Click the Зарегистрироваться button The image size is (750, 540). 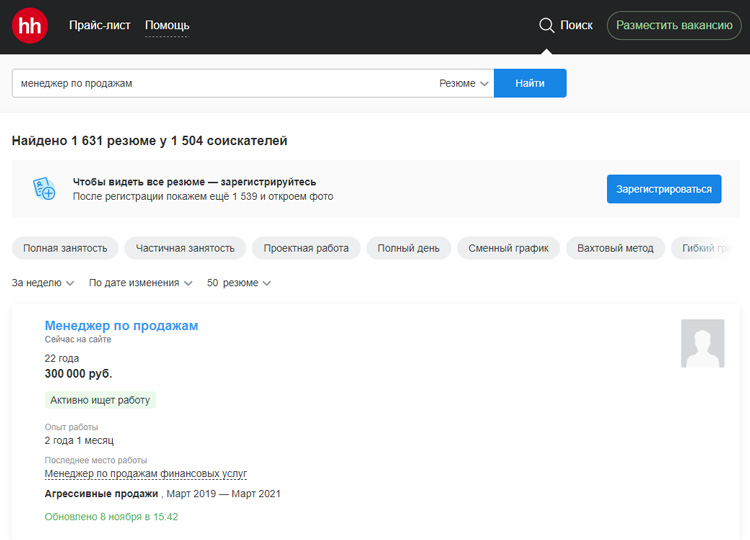coord(663,189)
